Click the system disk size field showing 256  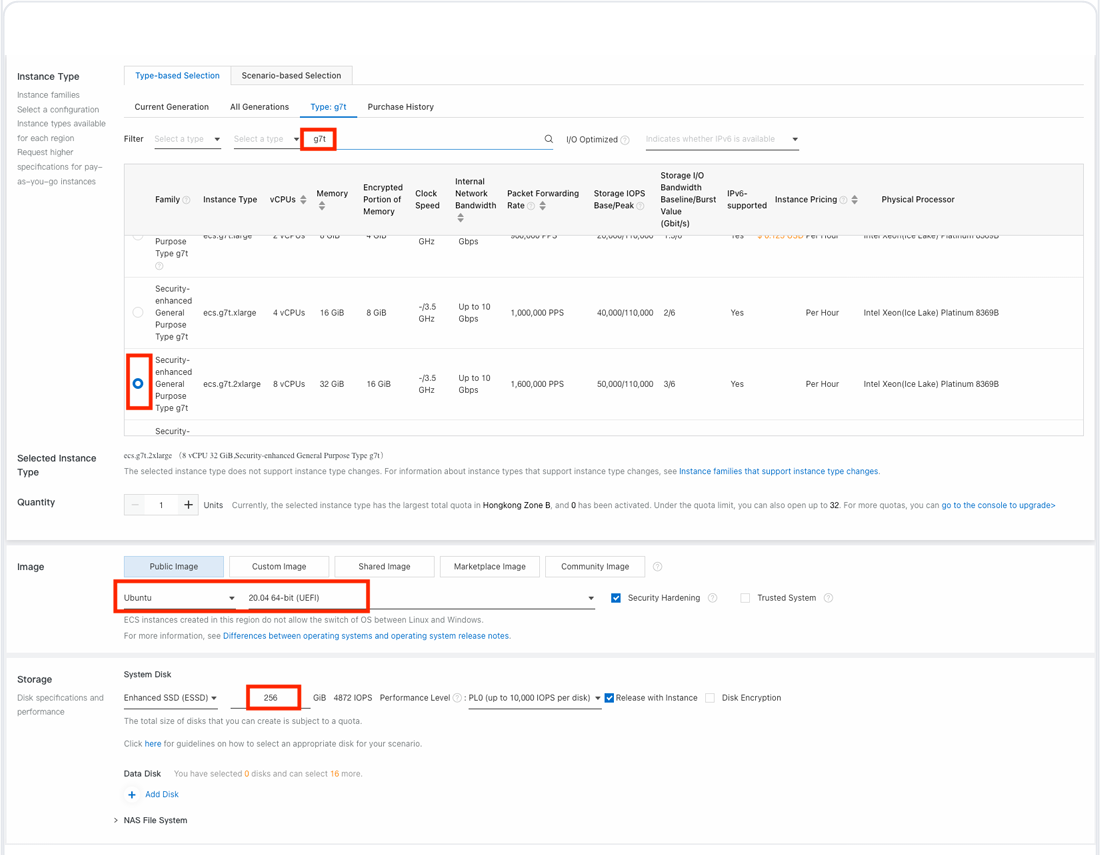271,698
